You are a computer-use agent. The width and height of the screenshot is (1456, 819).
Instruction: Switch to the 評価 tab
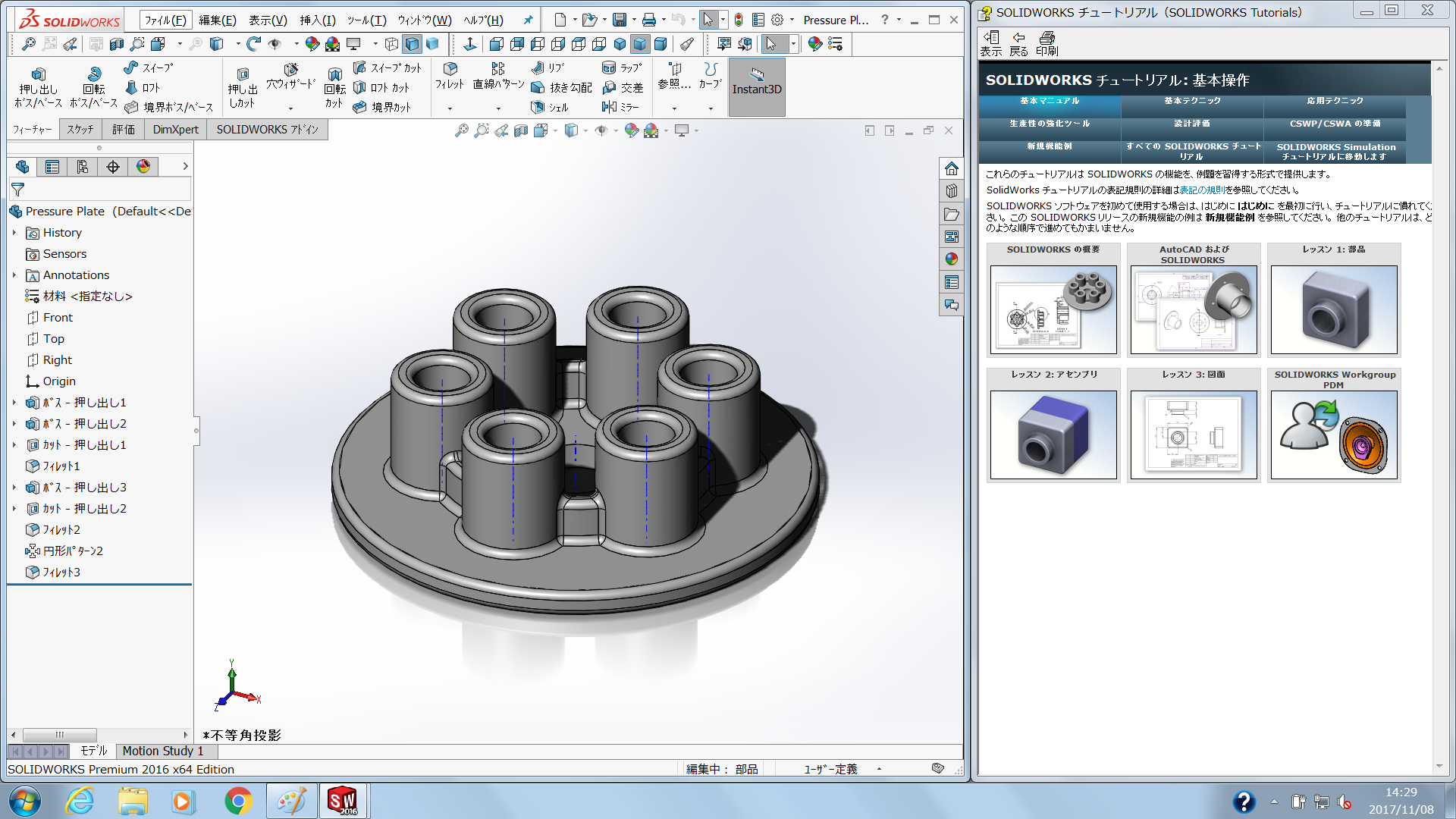pos(124,130)
